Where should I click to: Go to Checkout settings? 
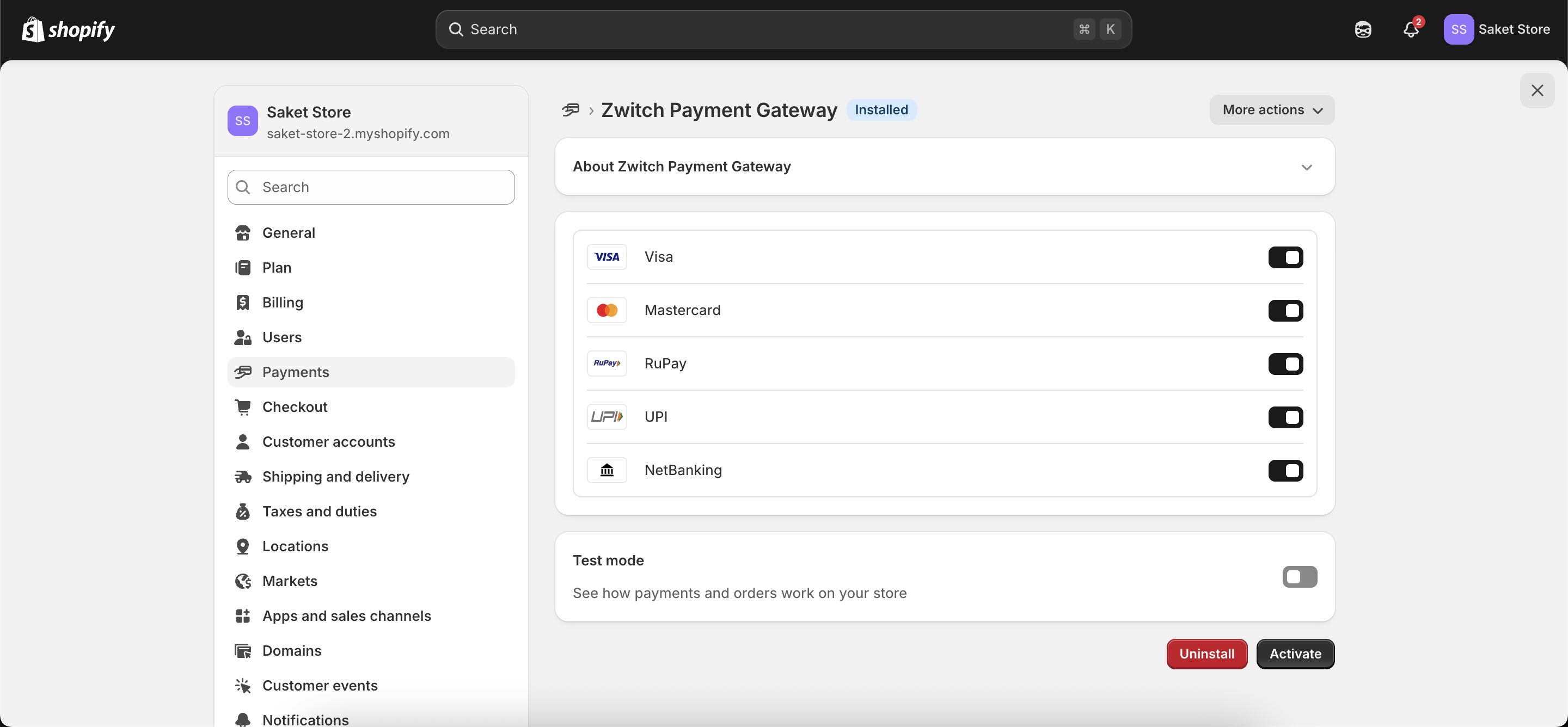(x=295, y=407)
